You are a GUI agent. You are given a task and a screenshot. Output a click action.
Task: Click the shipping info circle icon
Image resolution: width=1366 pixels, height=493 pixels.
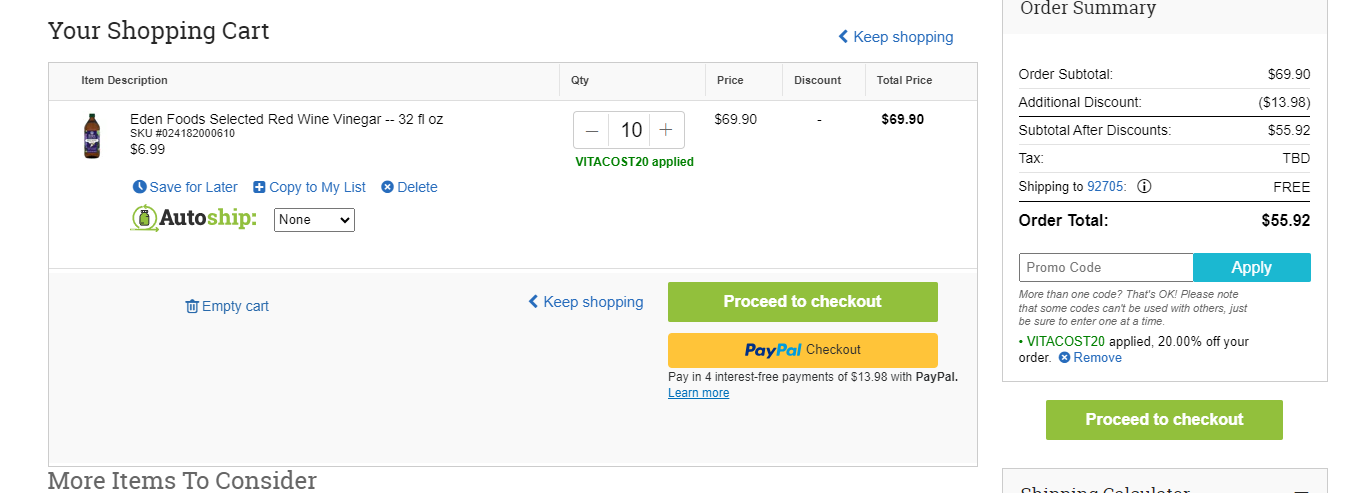1144,186
